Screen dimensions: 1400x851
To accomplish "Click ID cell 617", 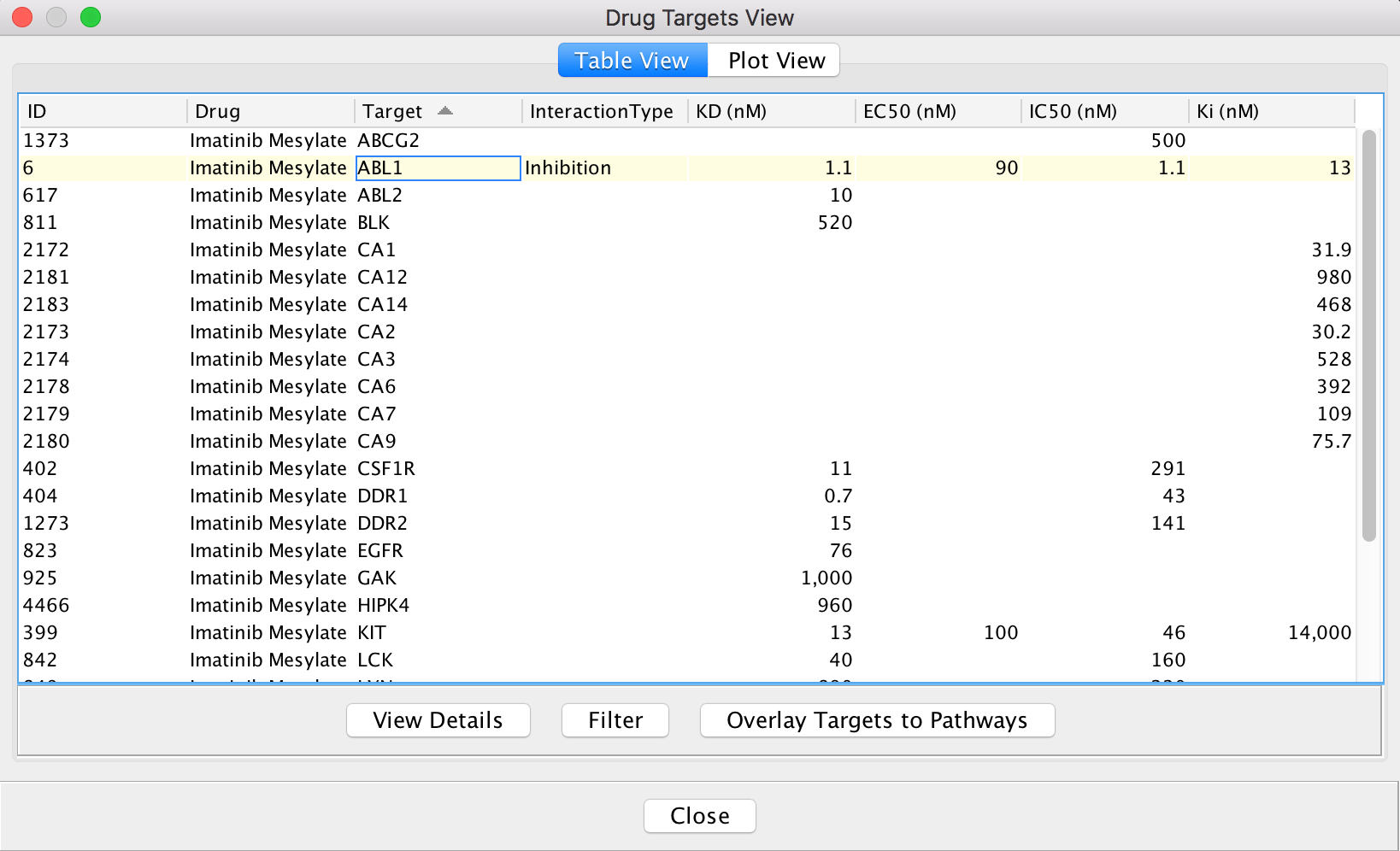I will click(40, 196).
